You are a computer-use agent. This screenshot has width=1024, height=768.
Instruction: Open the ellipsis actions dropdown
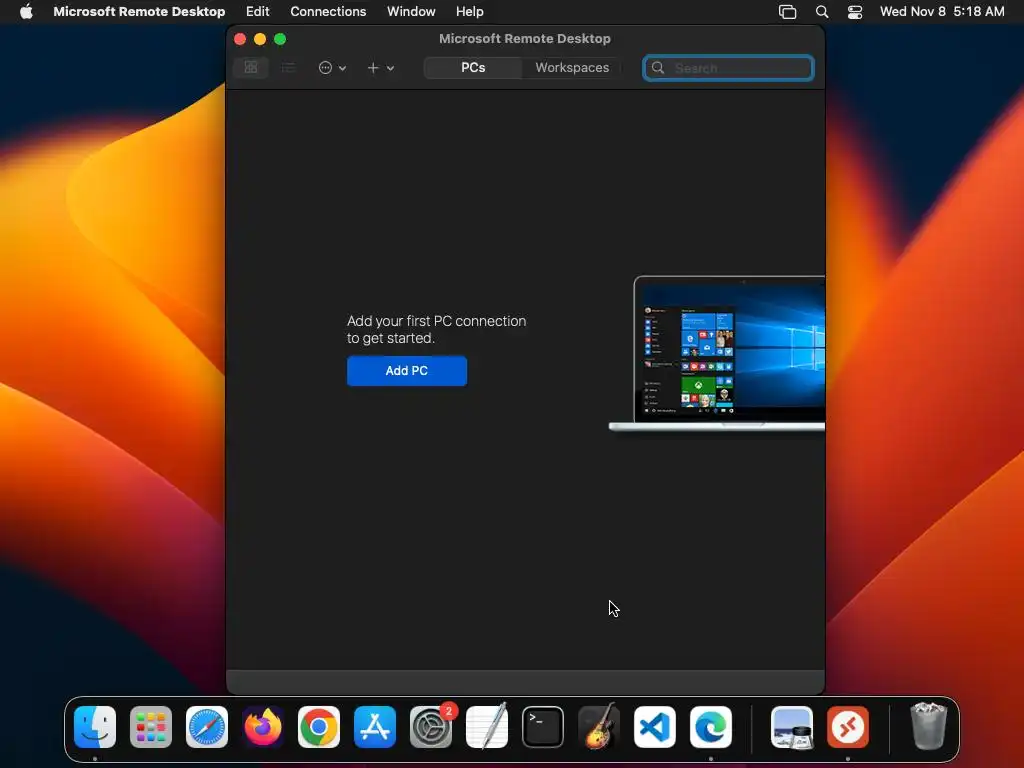click(x=332, y=67)
